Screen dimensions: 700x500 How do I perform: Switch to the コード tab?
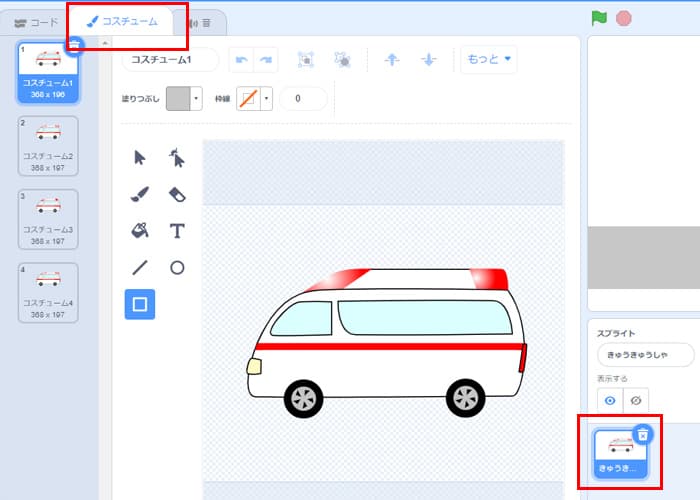tap(37, 23)
